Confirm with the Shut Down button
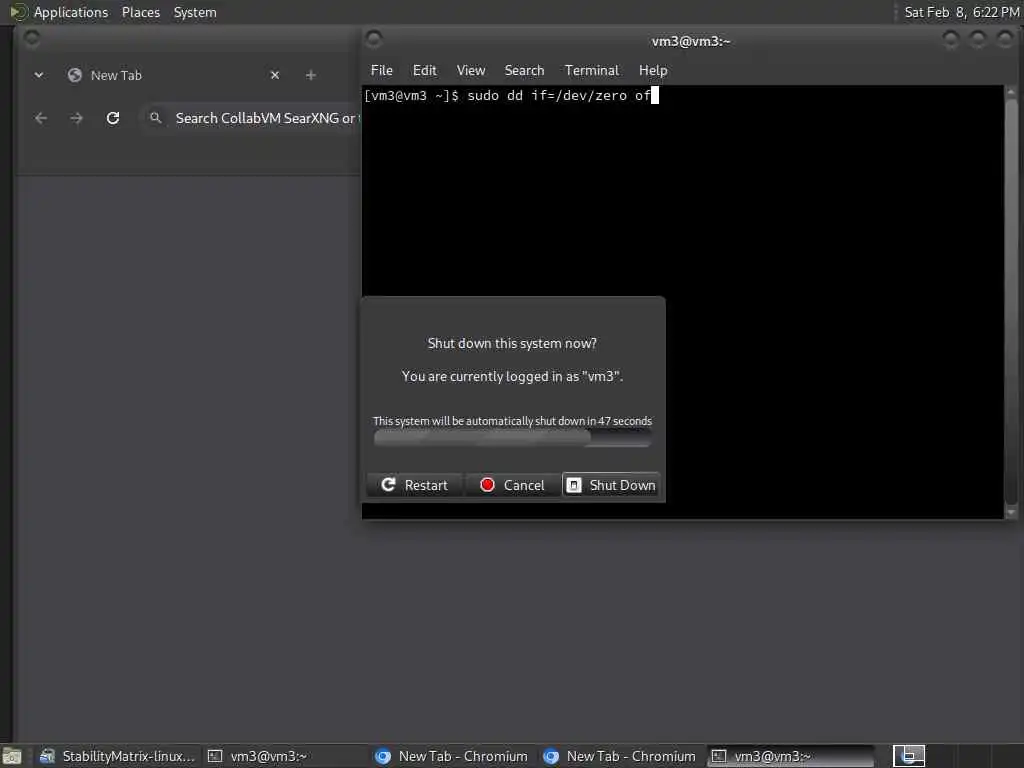 [x=611, y=485]
